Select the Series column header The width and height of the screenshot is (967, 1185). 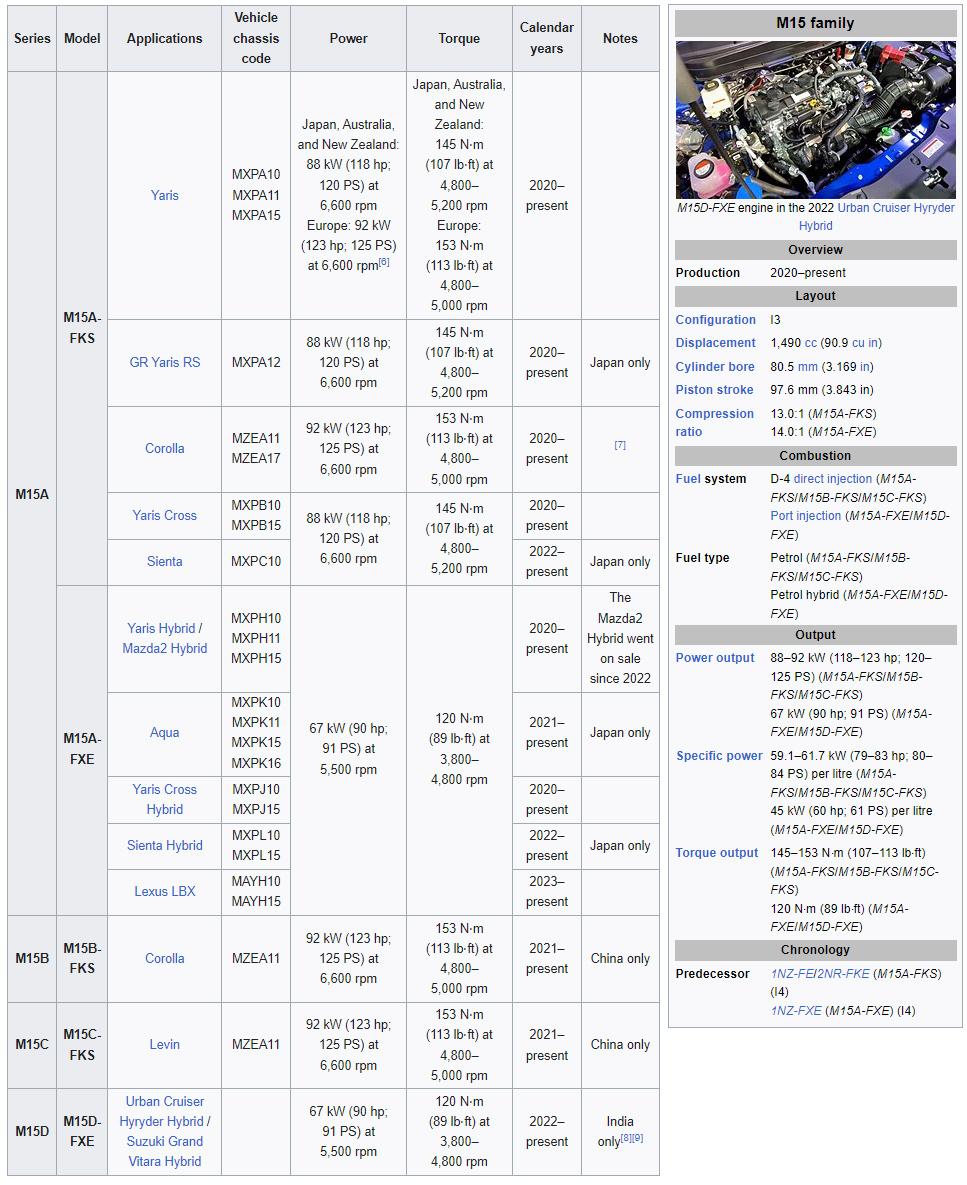(32, 39)
